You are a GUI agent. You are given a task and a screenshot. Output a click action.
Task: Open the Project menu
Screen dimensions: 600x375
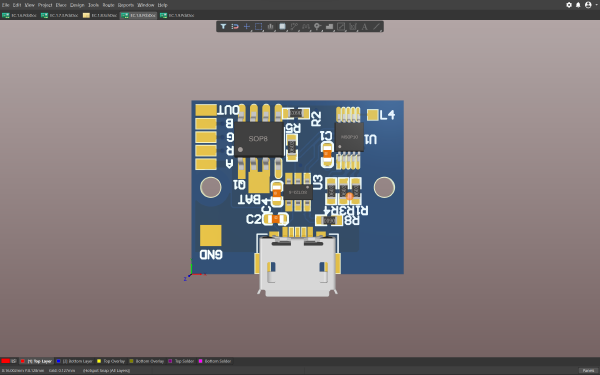(x=45, y=5)
